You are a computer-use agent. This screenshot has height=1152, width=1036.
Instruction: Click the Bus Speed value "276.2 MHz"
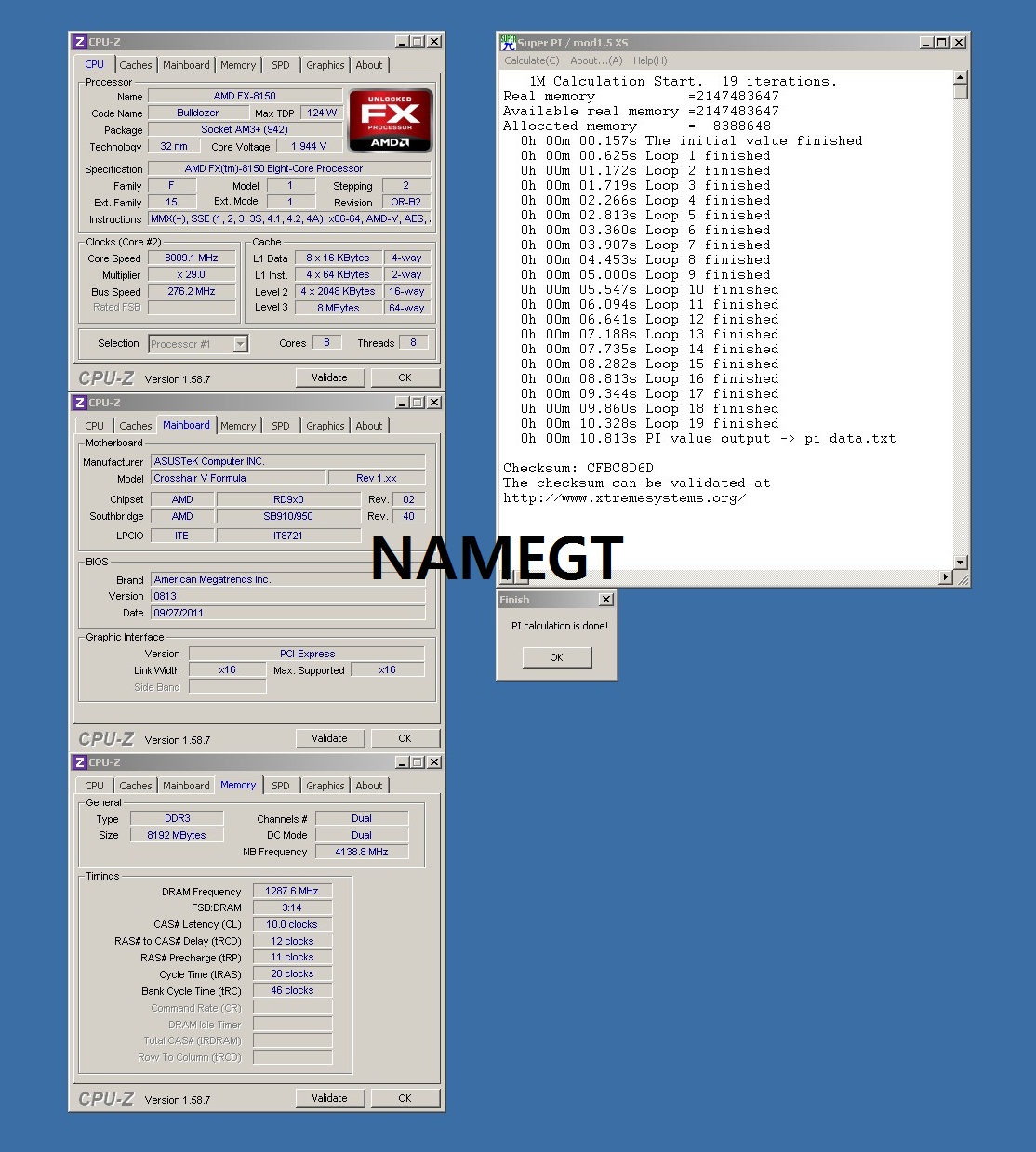[192, 291]
